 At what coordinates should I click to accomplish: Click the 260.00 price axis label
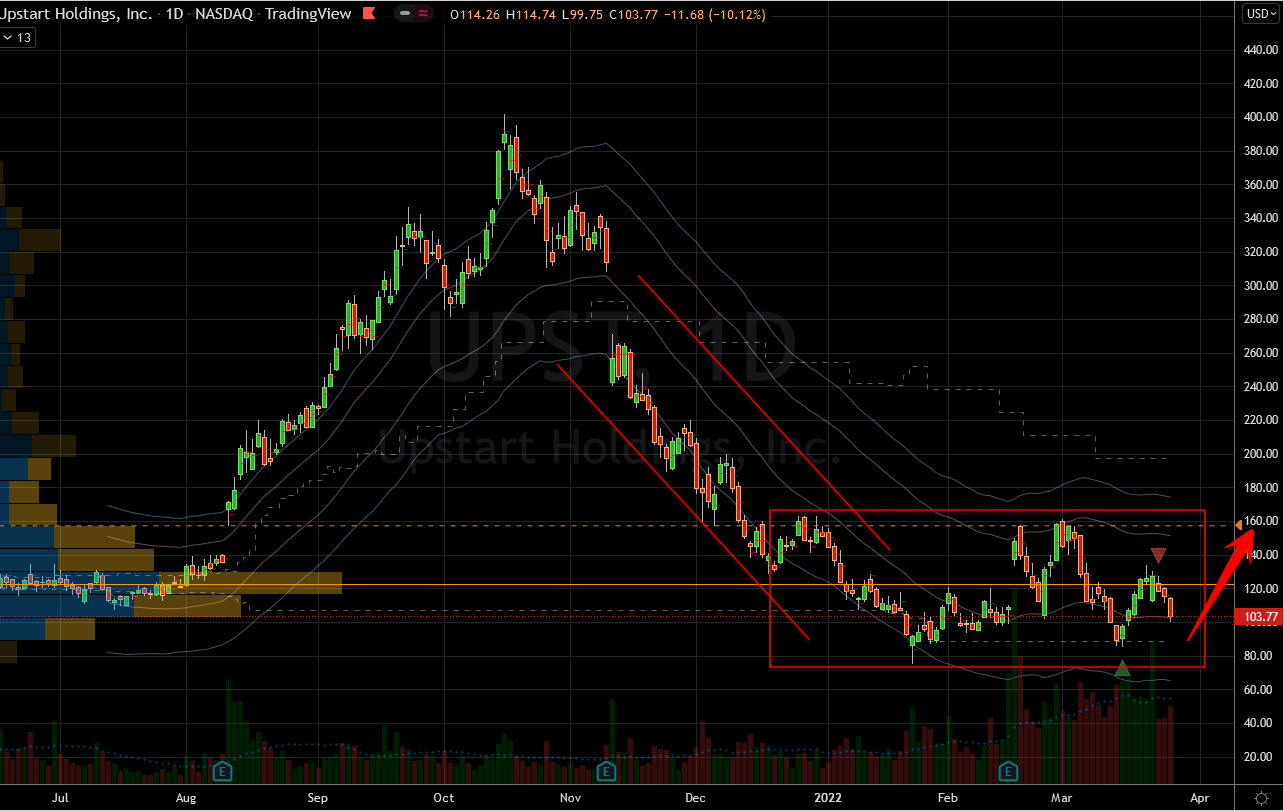[x=1259, y=352]
